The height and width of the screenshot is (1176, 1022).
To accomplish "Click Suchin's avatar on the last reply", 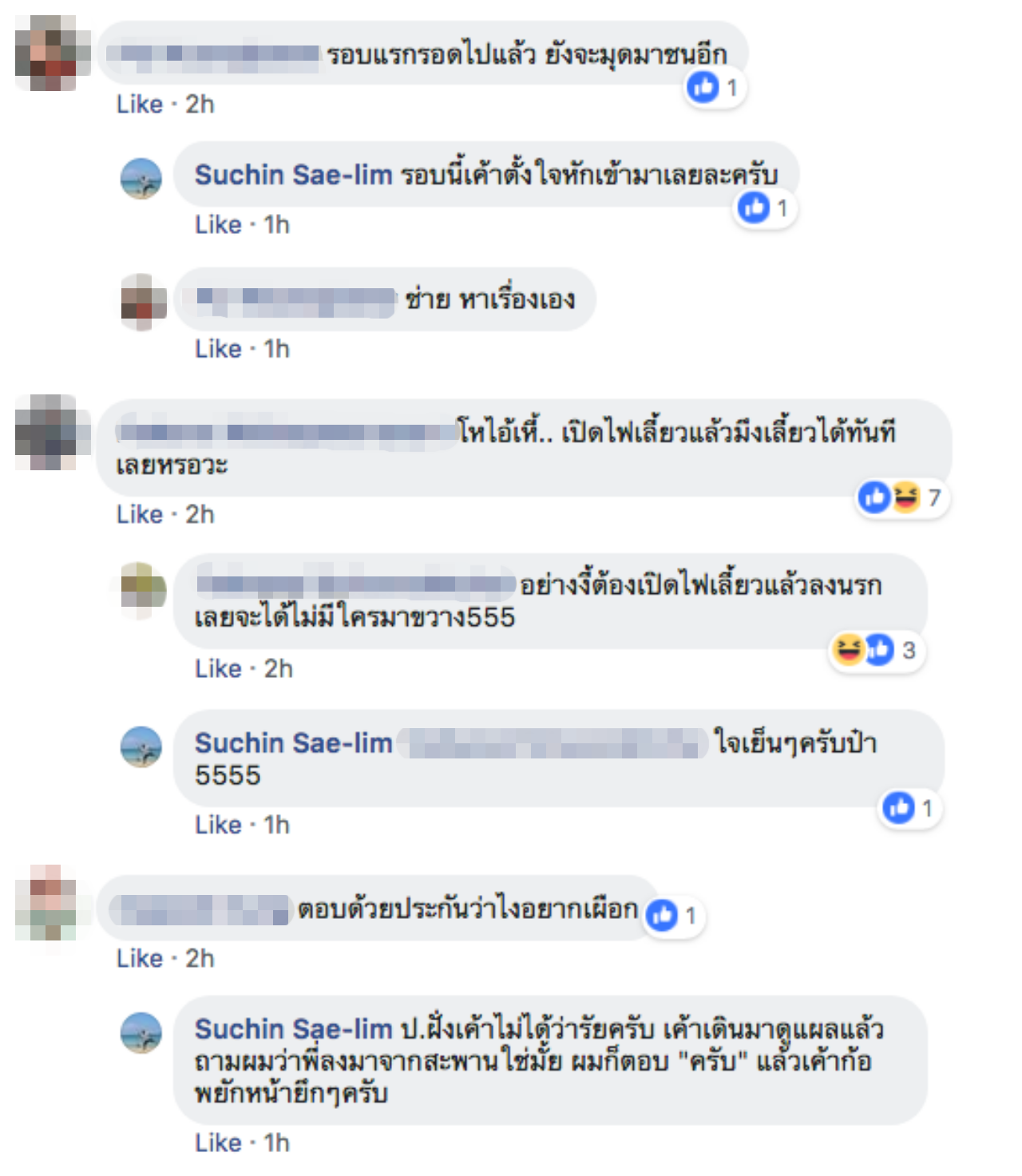I will tap(141, 1032).
